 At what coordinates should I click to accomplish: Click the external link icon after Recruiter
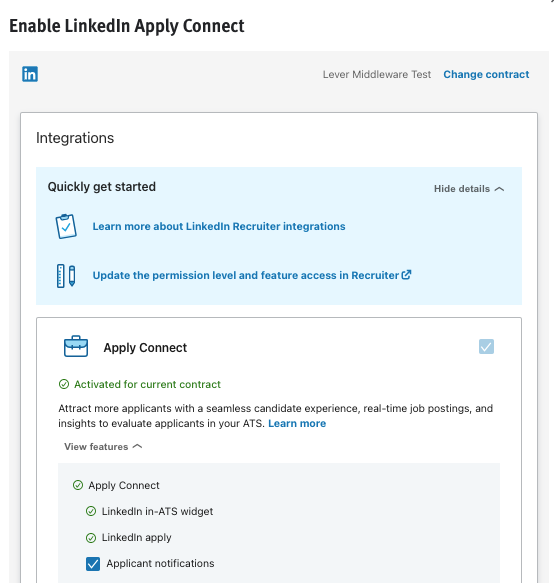click(x=406, y=275)
